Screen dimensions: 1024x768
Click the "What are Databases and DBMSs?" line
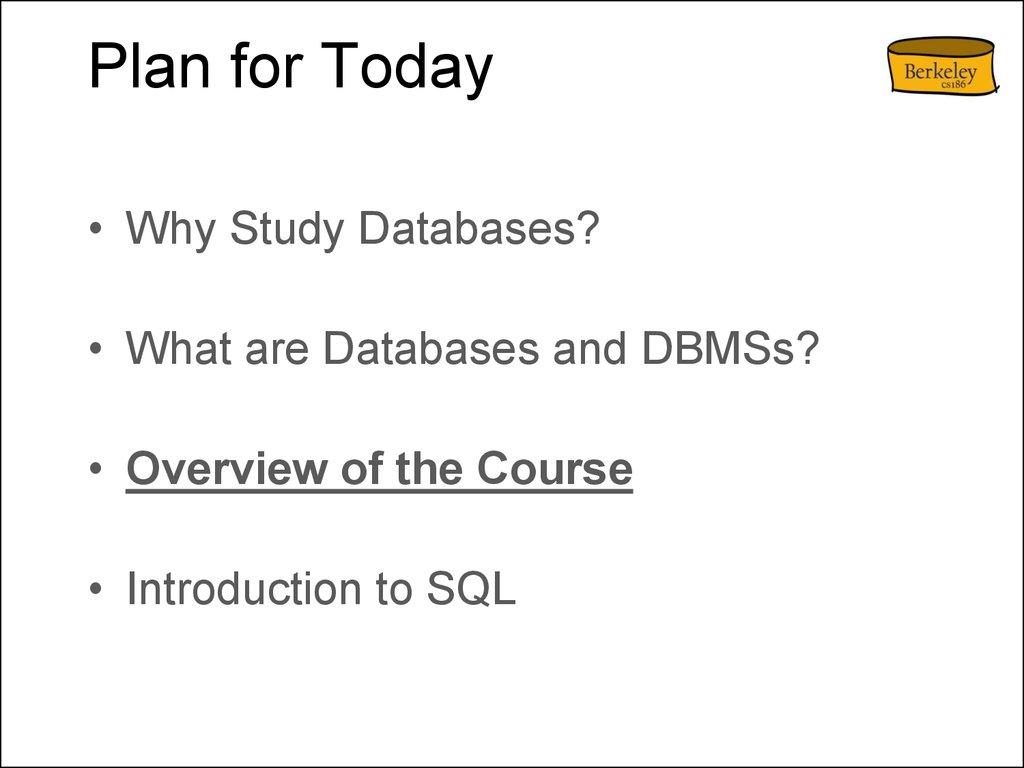472,349
